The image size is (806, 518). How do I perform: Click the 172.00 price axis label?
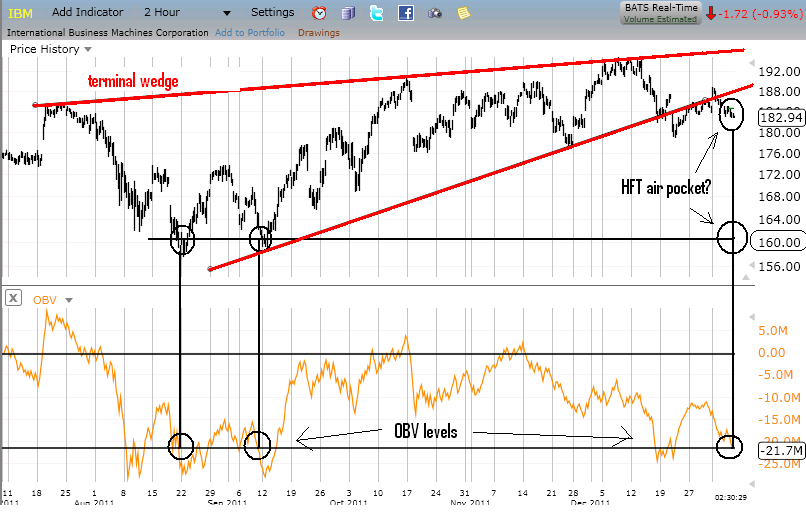tap(779, 175)
